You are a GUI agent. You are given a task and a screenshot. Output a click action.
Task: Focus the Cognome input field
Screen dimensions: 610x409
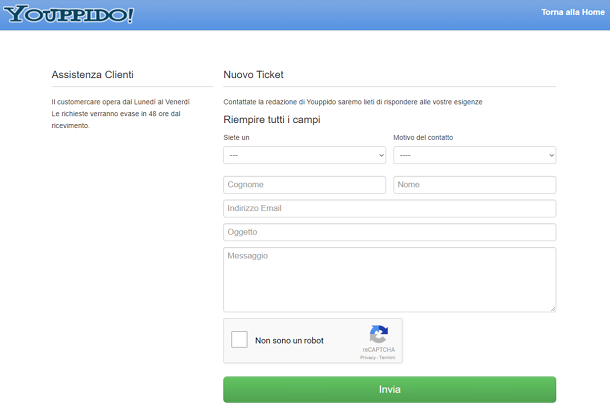click(304, 185)
